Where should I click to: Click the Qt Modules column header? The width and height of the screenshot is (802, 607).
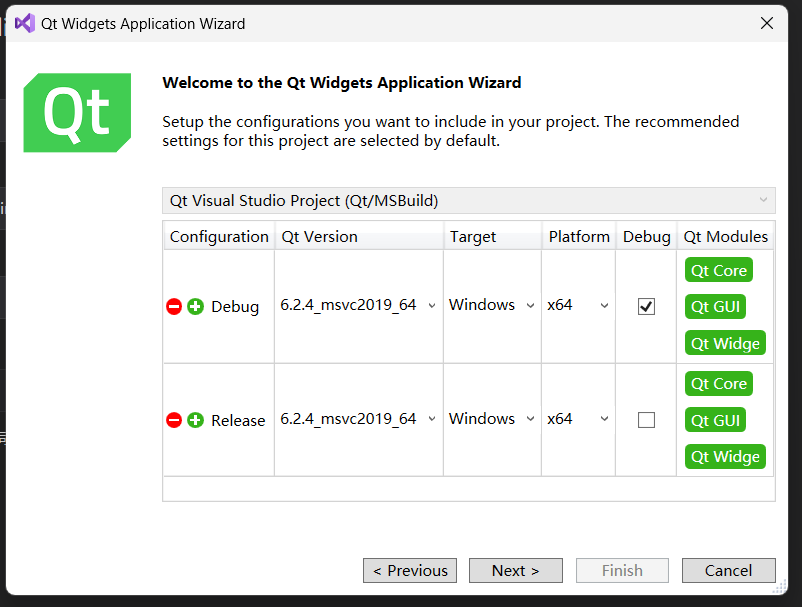click(x=725, y=237)
